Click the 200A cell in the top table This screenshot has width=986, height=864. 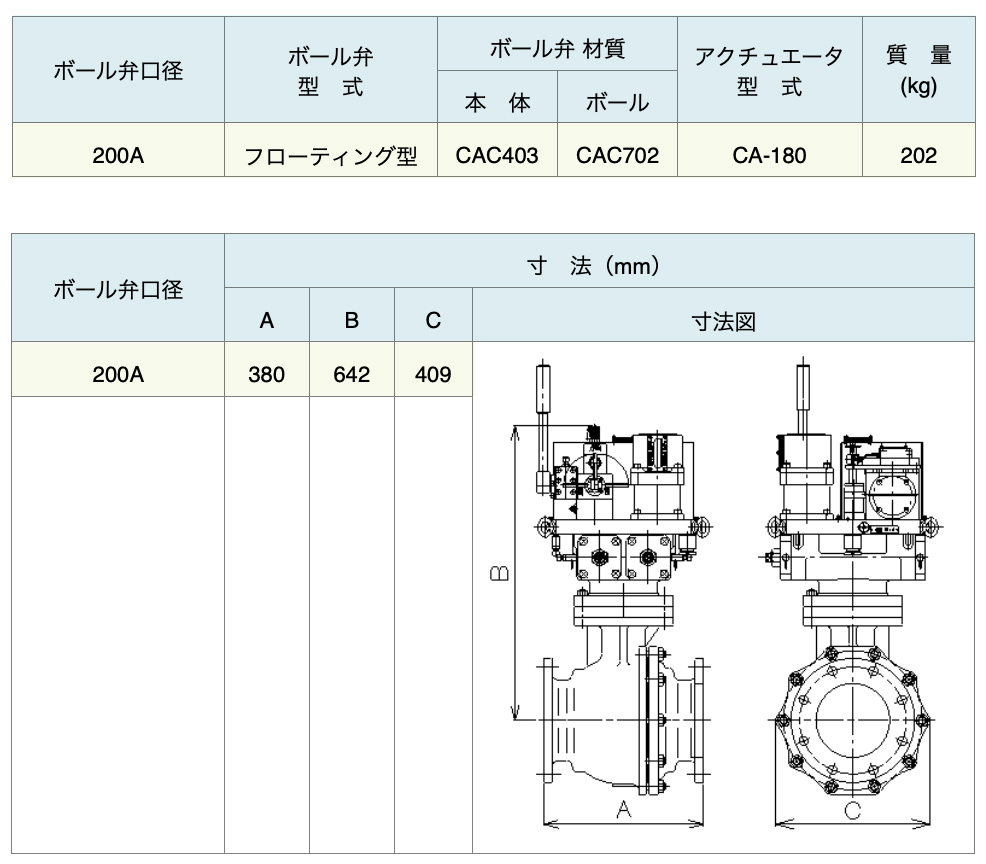click(118, 150)
